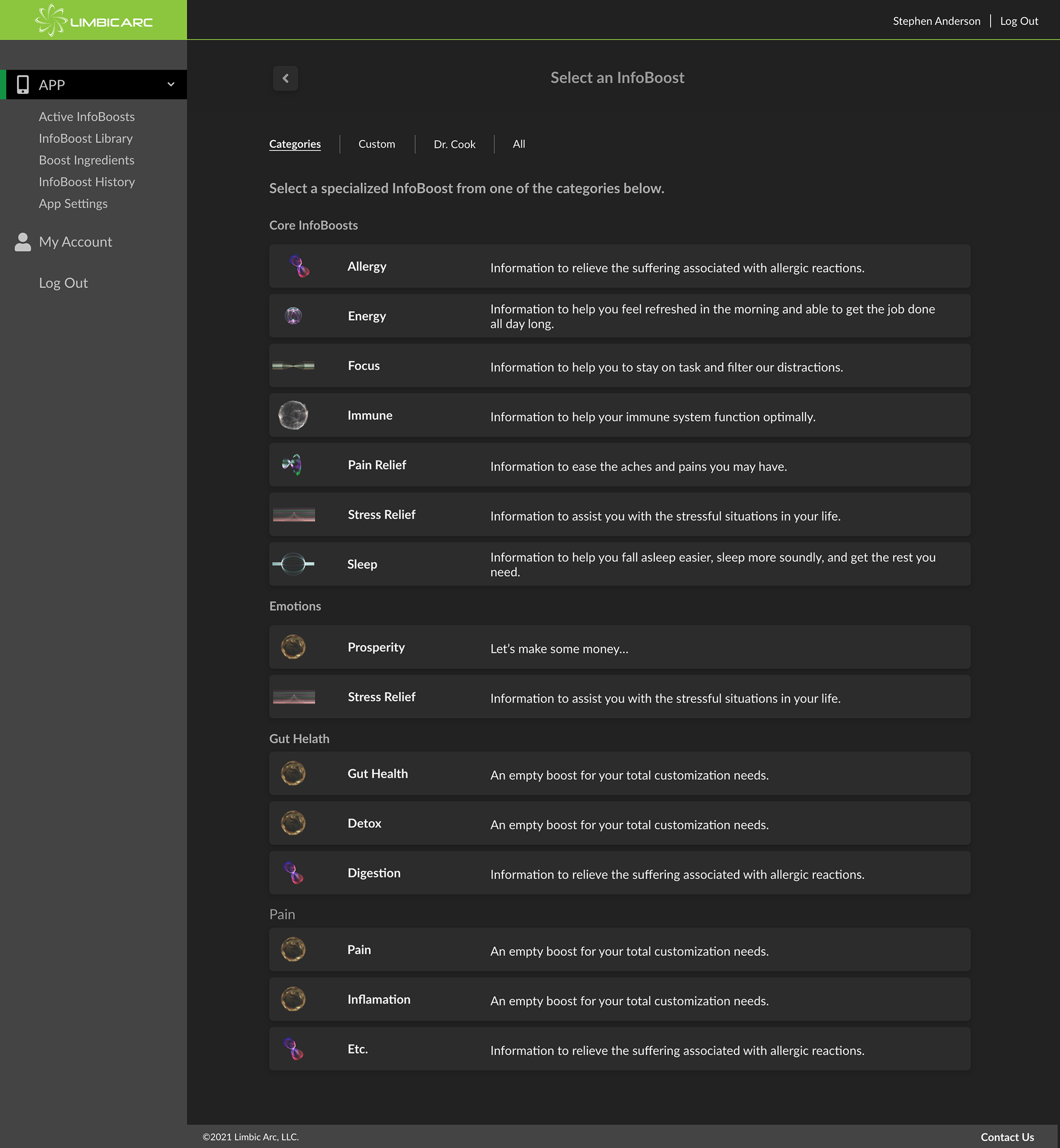Open InfoBoost History in sidebar
This screenshot has width=1060, height=1148.
click(x=87, y=182)
